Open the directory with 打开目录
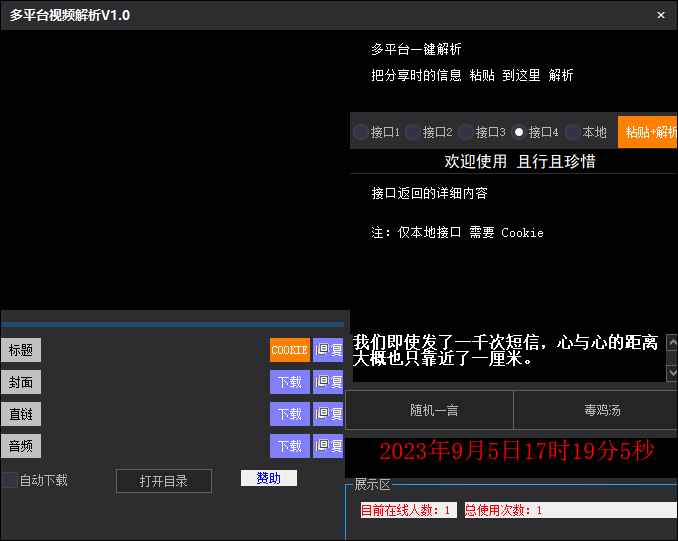678x541 pixels. tap(164, 481)
